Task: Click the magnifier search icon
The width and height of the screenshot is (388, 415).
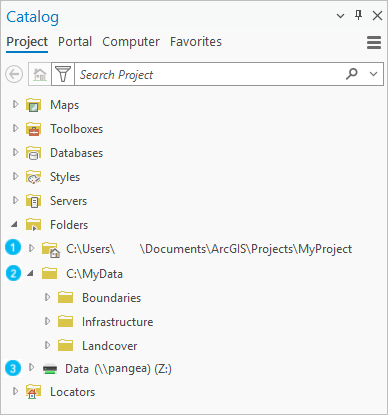Action: pos(352,74)
